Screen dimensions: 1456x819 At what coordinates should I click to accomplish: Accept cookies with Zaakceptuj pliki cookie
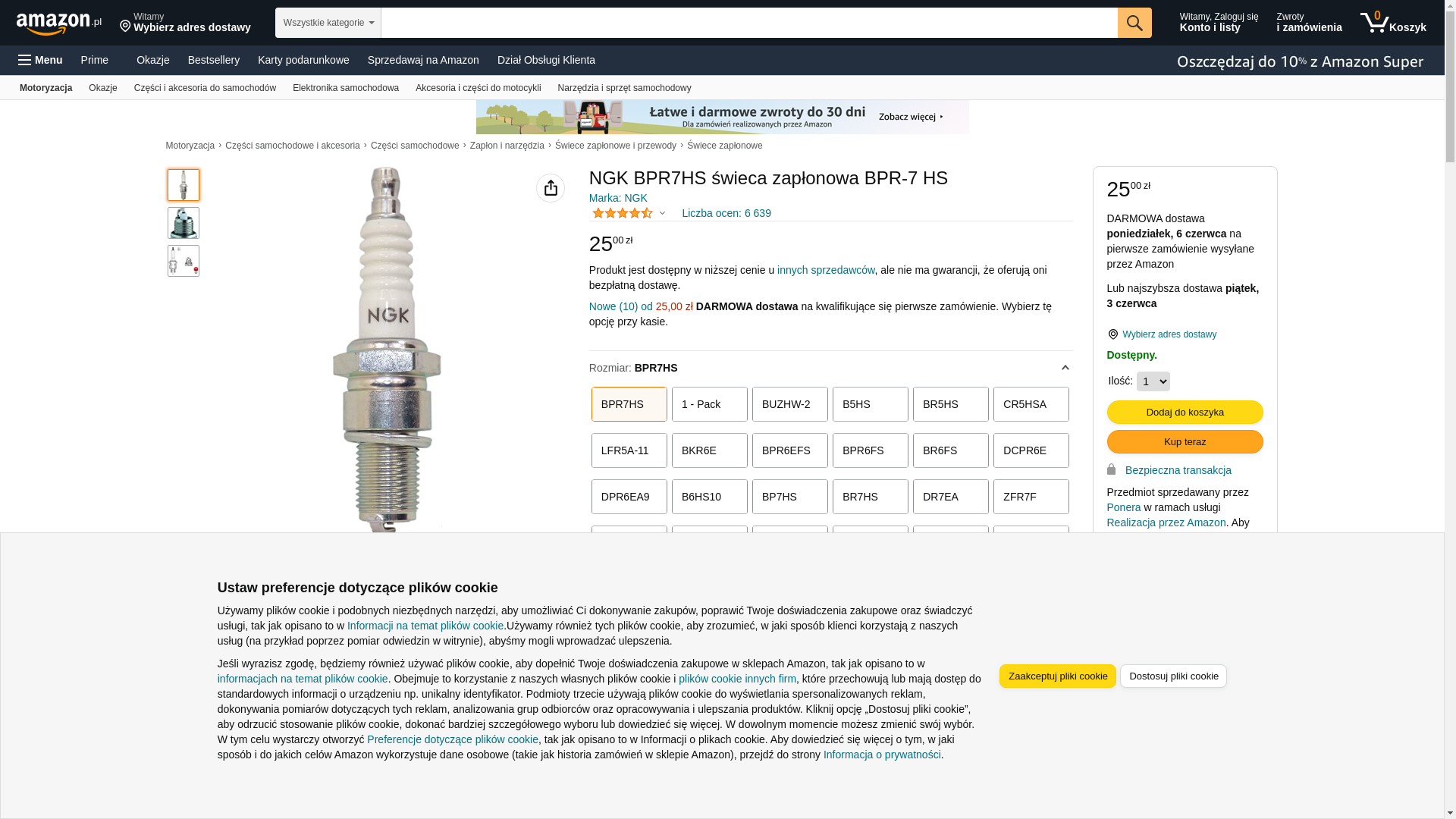click(x=1057, y=676)
